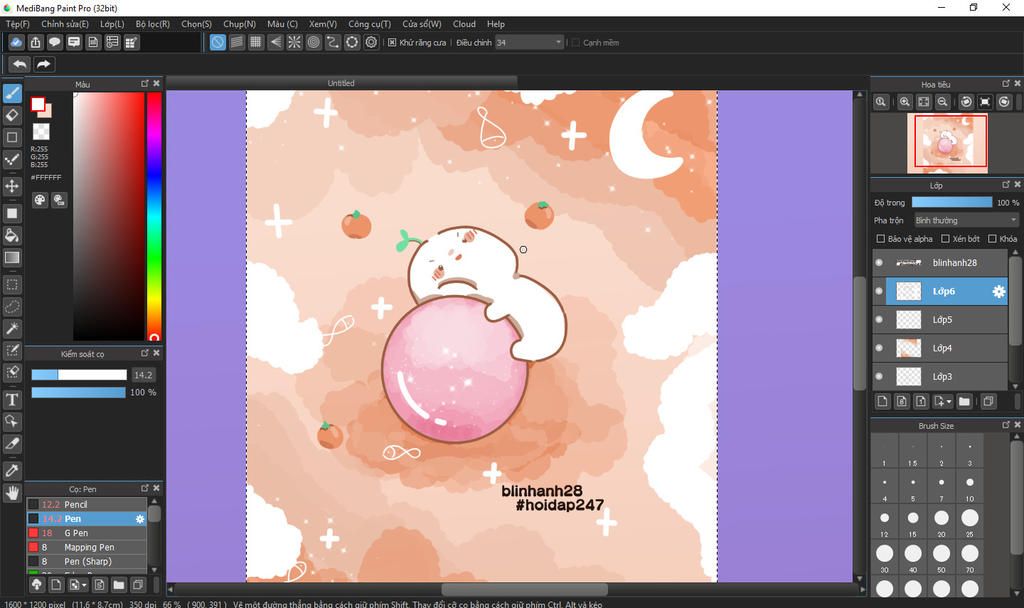
Task: Open the Công cụ(T) menu
Action: (x=369, y=24)
